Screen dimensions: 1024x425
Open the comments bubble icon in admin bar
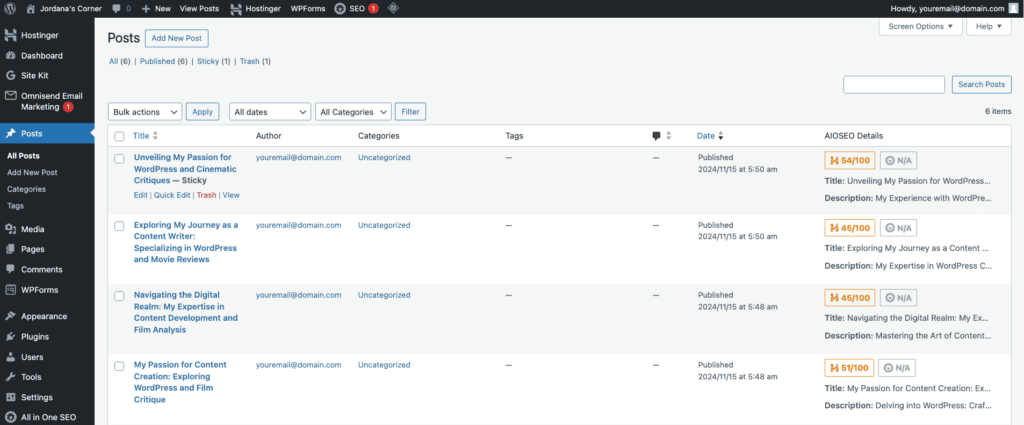(117, 8)
